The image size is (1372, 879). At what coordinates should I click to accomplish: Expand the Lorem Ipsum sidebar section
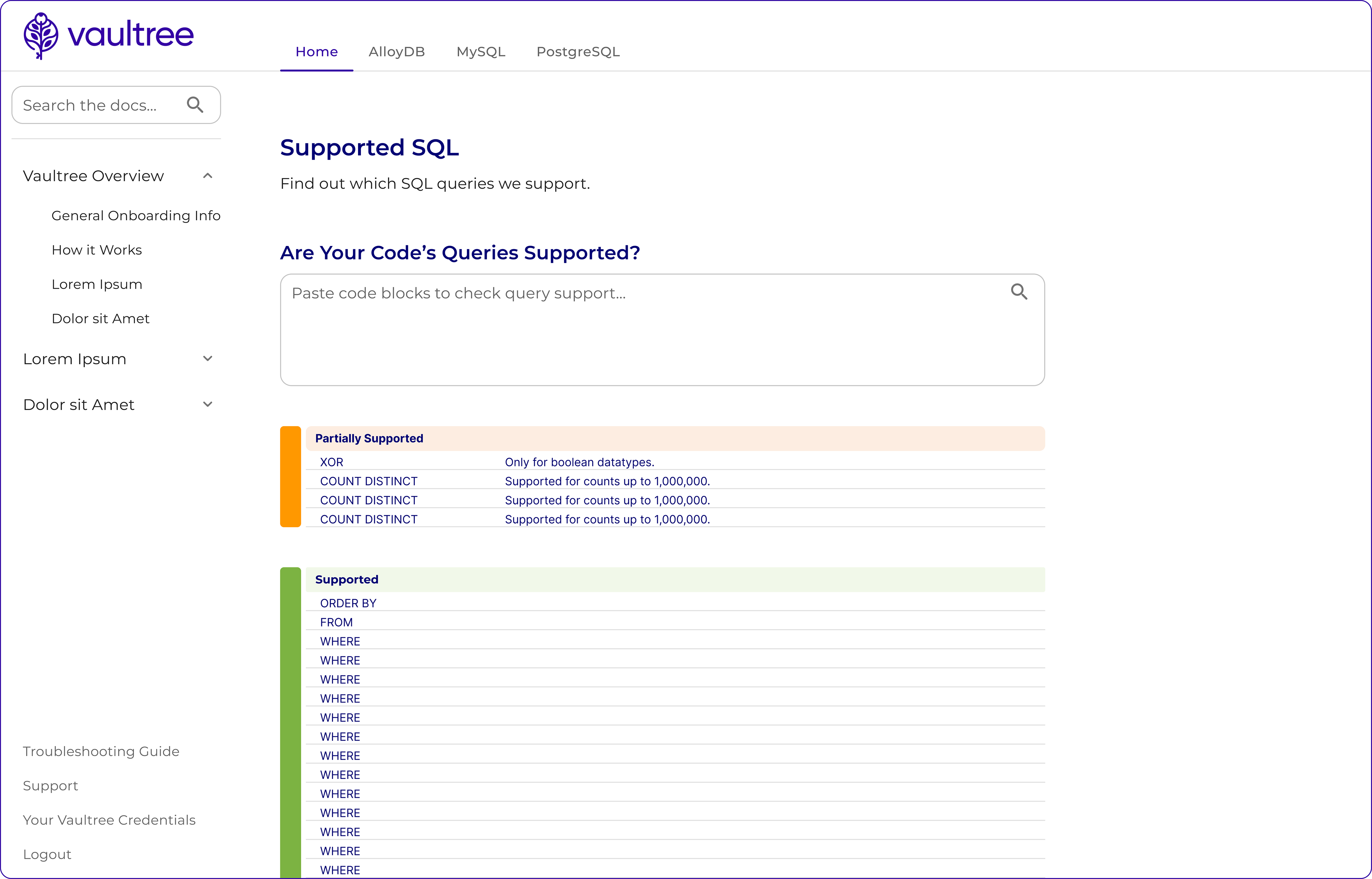click(x=208, y=359)
